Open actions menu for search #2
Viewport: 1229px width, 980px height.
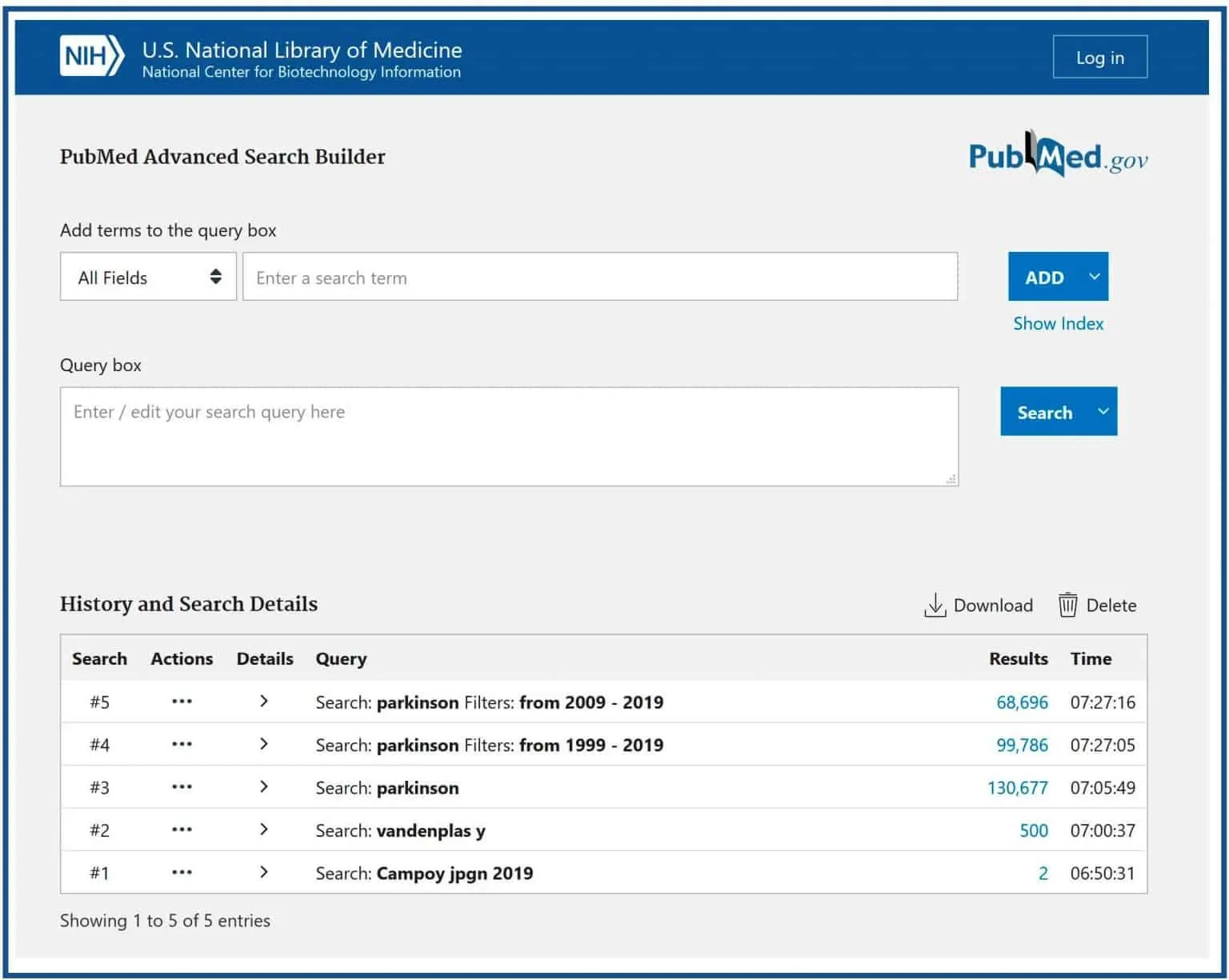click(x=182, y=830)
